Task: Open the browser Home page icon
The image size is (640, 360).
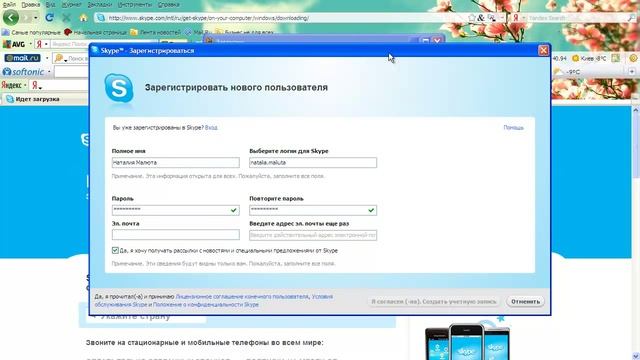Action: click(x=83, y=18)
